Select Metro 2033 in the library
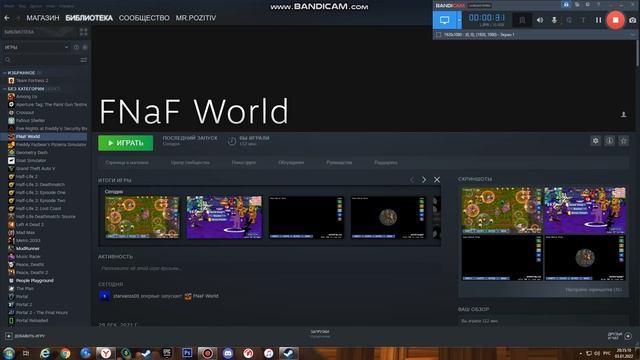This screenshot has height=360, width=640. click(x=28, y=240)
